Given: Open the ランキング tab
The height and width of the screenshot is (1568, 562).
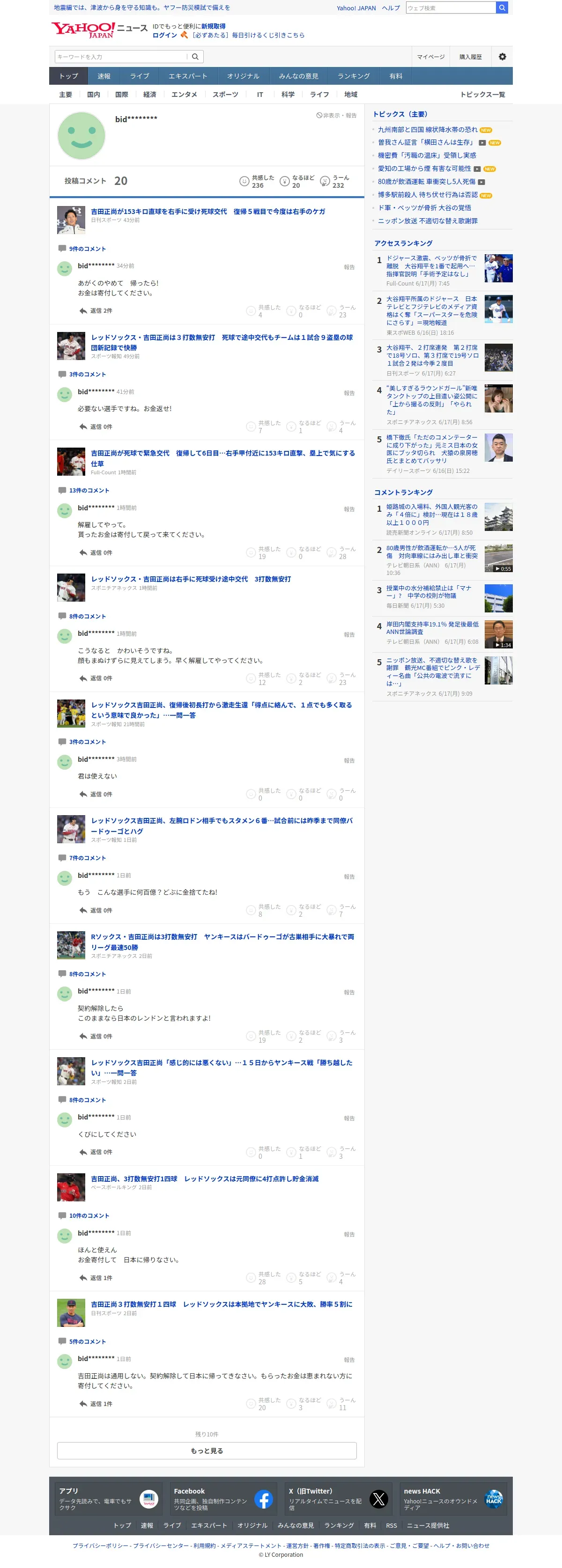Looking at the screenshot, I should (x=354, y=76).
